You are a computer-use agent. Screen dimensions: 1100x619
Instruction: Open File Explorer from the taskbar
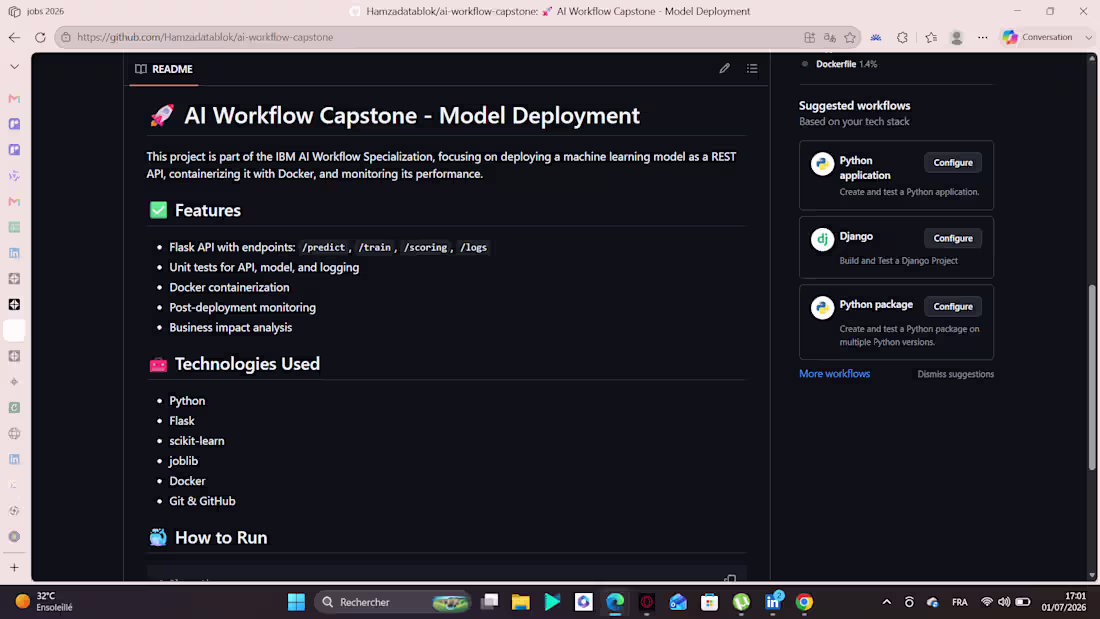click(x=521, y=602)
